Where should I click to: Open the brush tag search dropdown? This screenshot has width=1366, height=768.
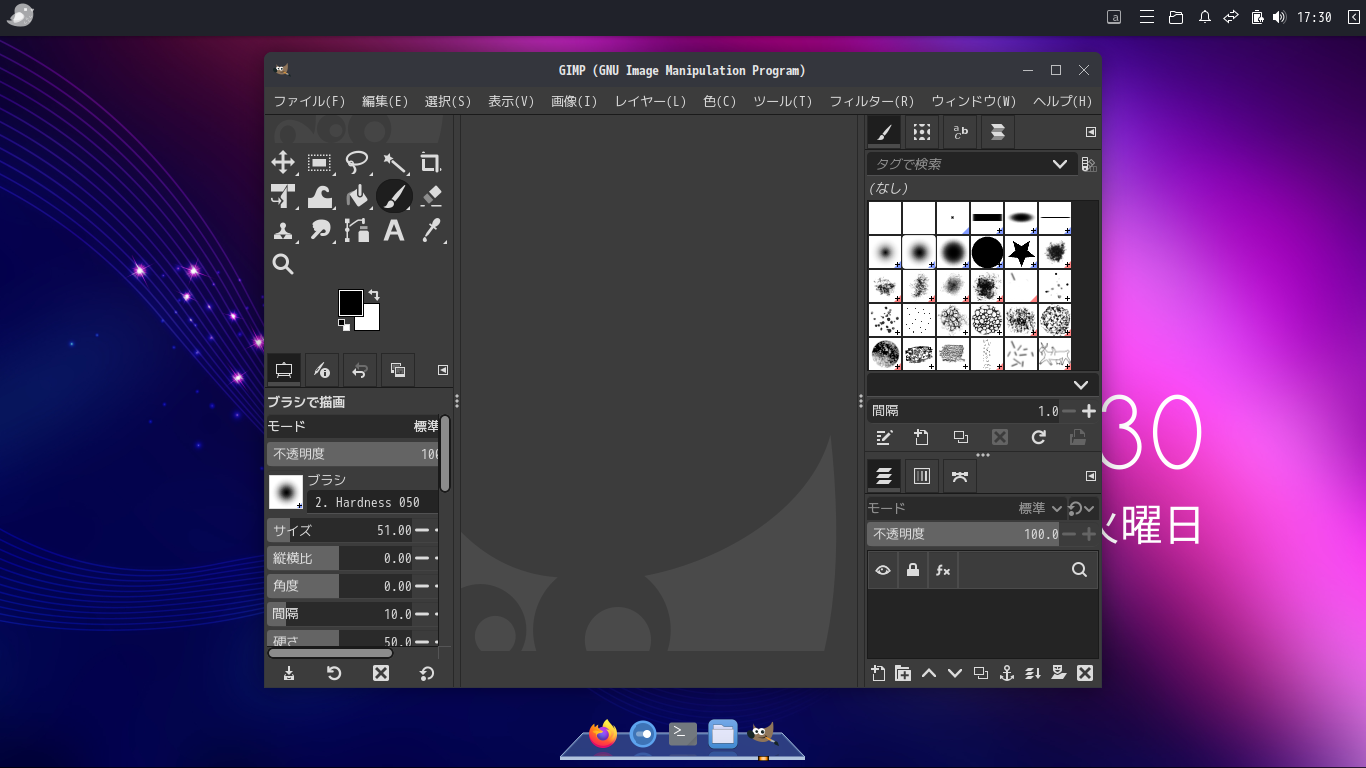tap(1059, 164)
